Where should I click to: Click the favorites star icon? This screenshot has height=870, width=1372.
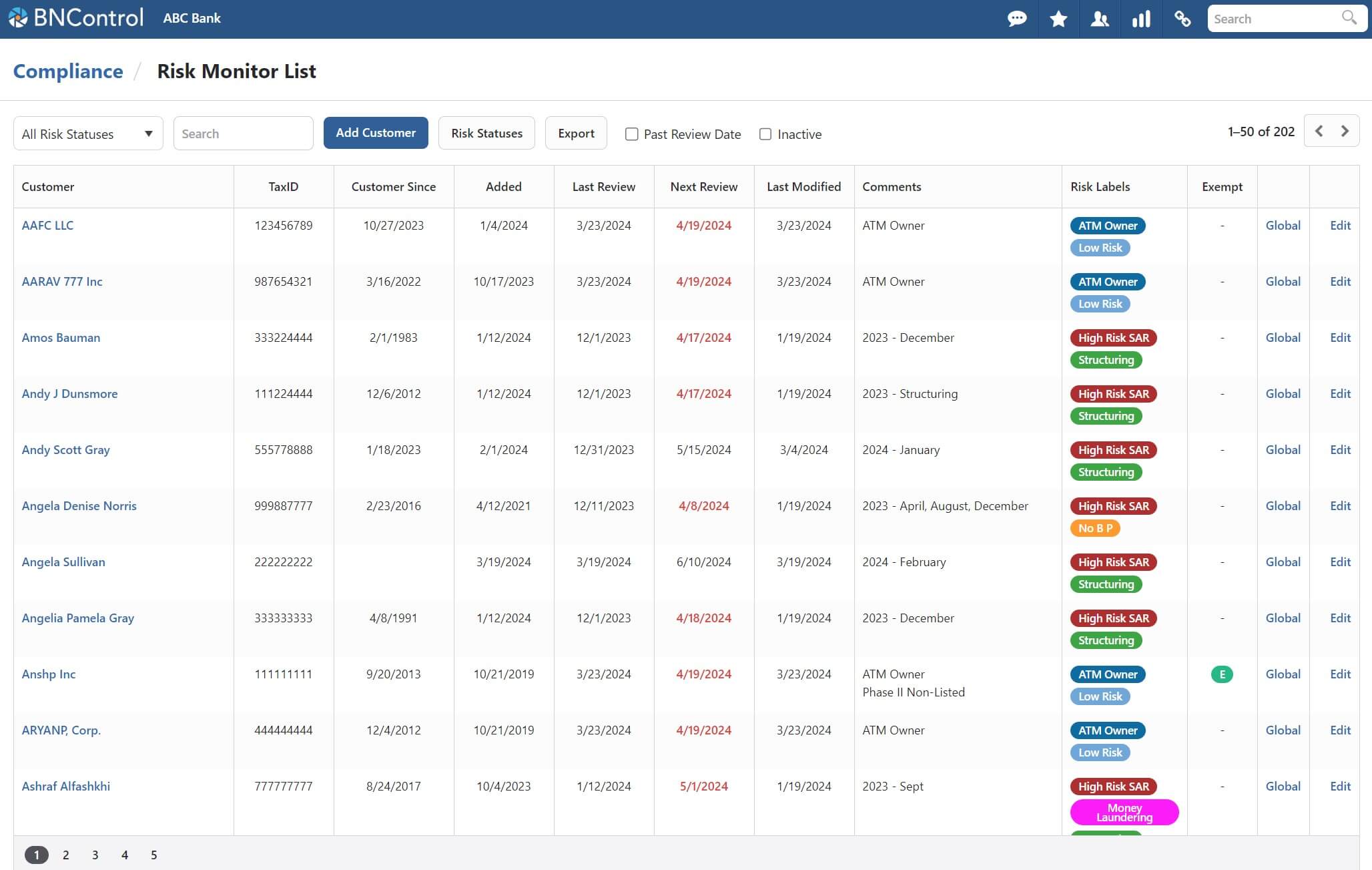click(1058, 19)
